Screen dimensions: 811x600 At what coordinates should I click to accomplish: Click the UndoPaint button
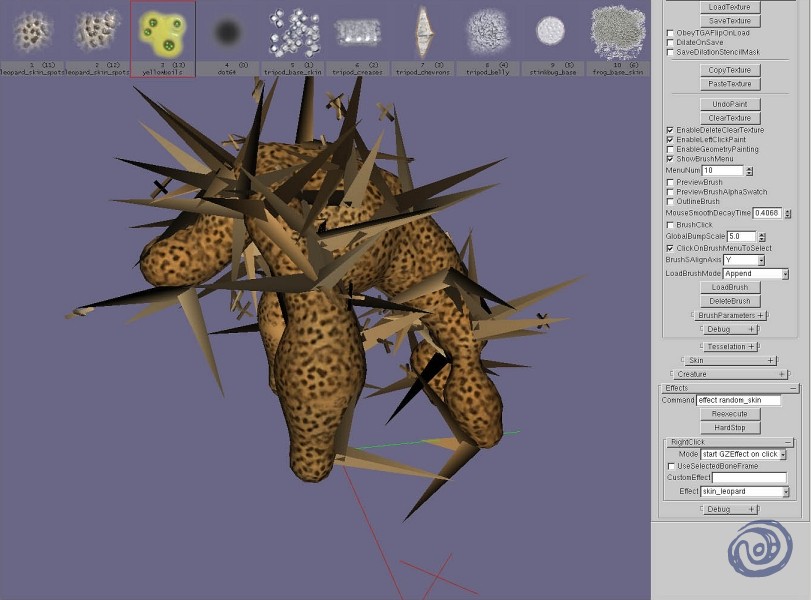730,104
